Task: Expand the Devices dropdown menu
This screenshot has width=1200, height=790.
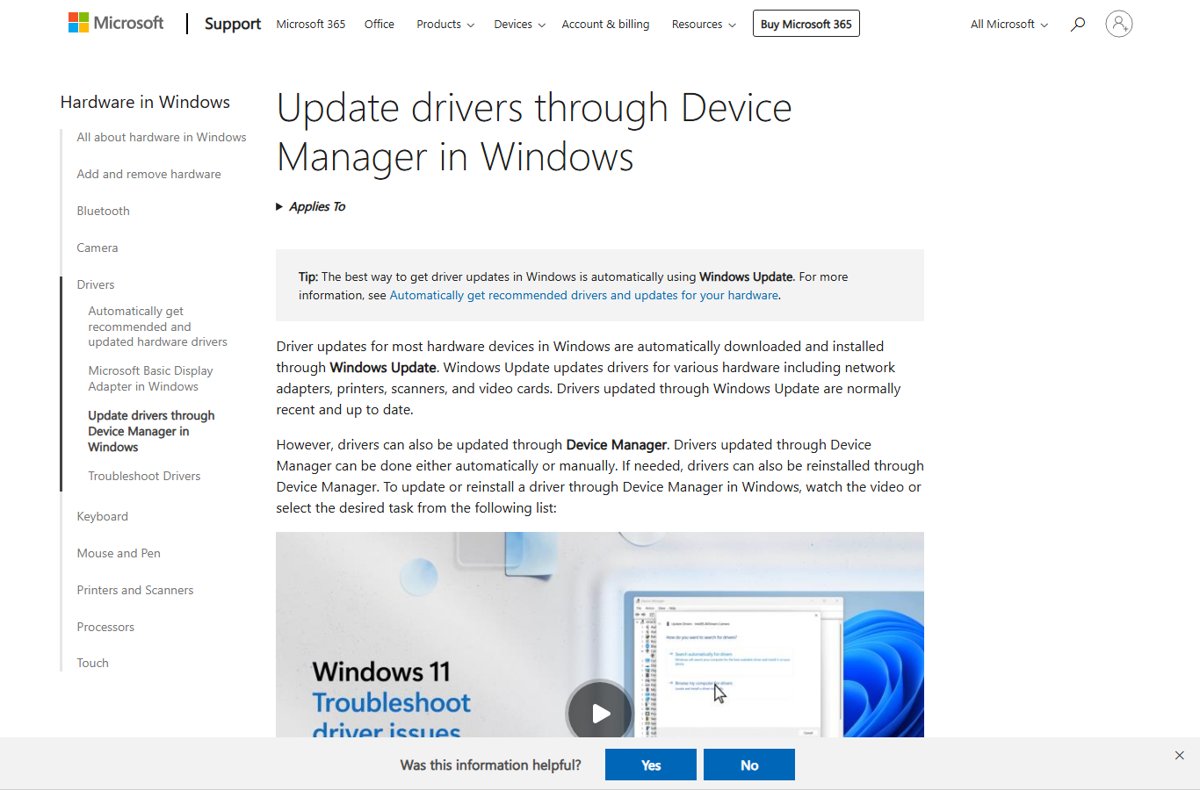Action: point(520,24)
